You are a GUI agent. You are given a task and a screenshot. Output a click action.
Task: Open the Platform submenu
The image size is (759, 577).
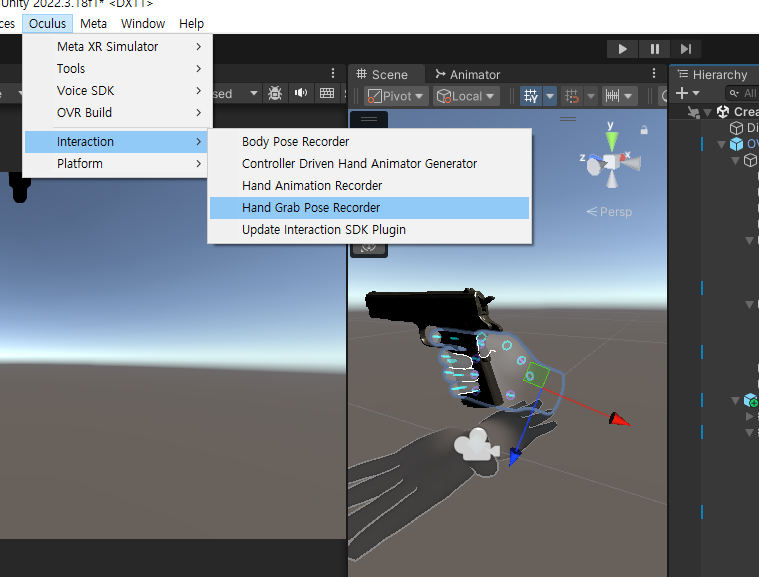click(x=118, y=164)
